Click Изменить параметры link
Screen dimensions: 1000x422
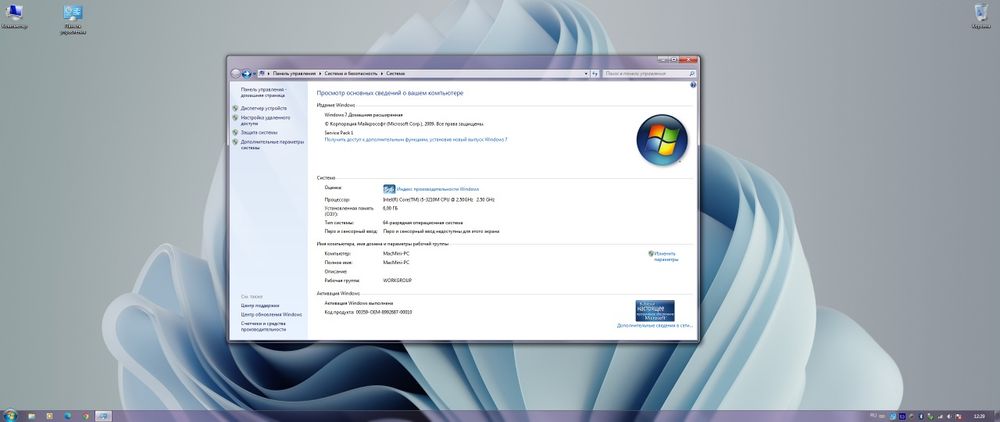(666, 256)
